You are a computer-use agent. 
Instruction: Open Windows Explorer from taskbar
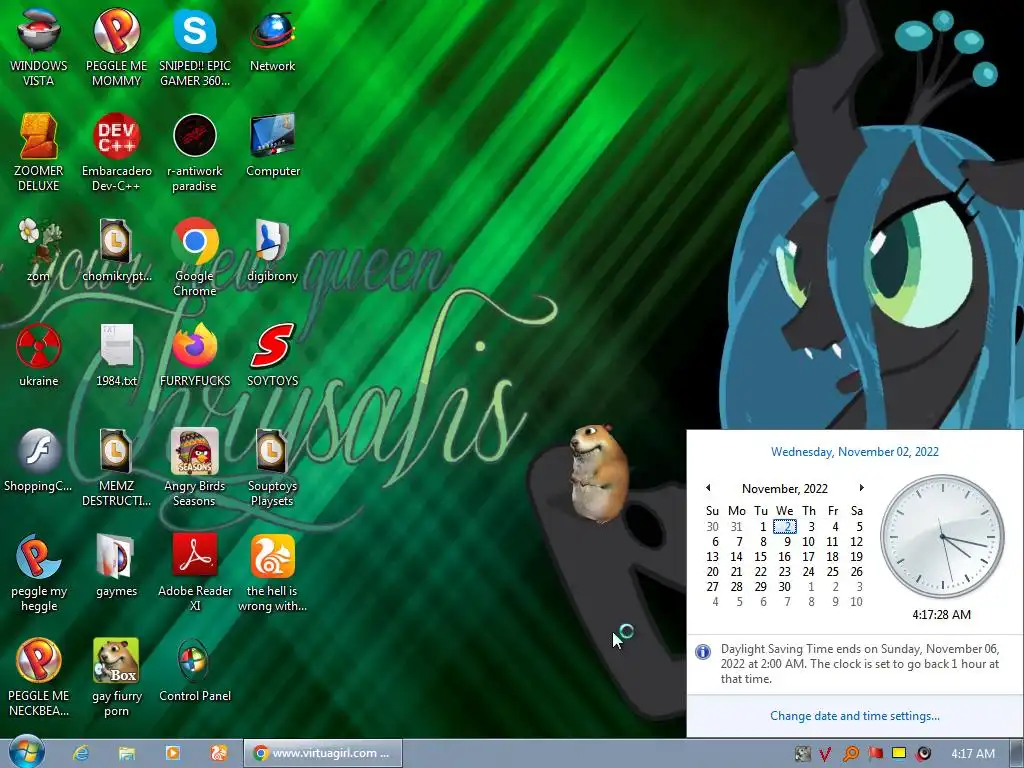127,753
